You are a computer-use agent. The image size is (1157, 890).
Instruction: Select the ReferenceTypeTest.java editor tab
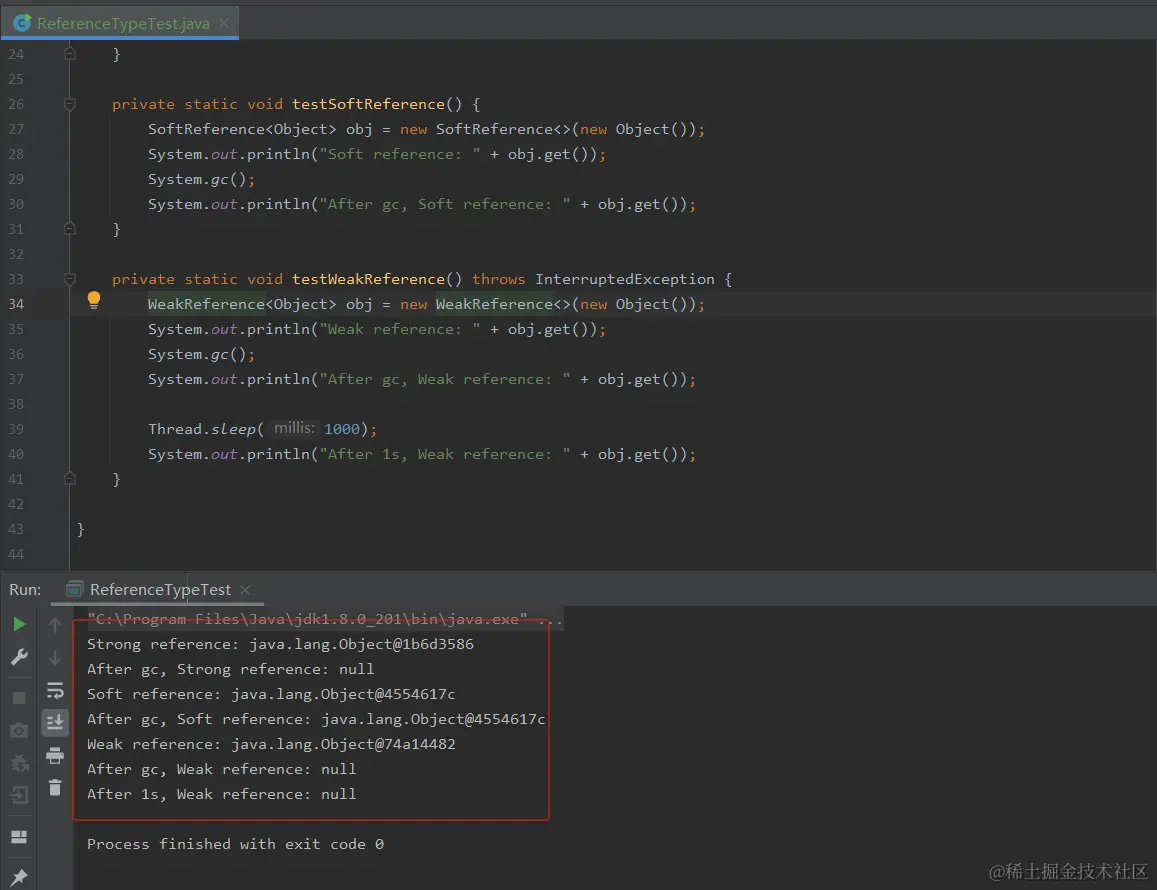click(122, 24)
